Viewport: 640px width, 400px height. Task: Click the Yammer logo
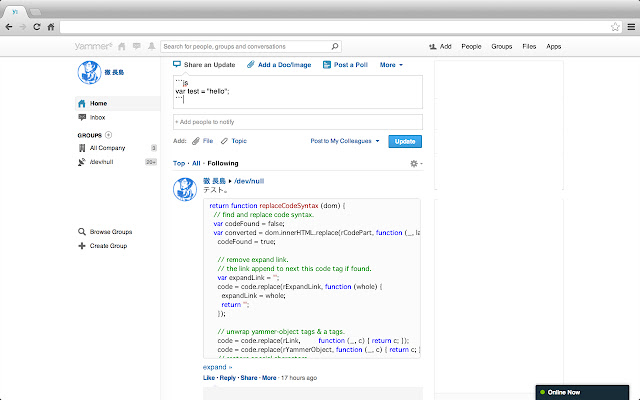(x=93, y=47)
